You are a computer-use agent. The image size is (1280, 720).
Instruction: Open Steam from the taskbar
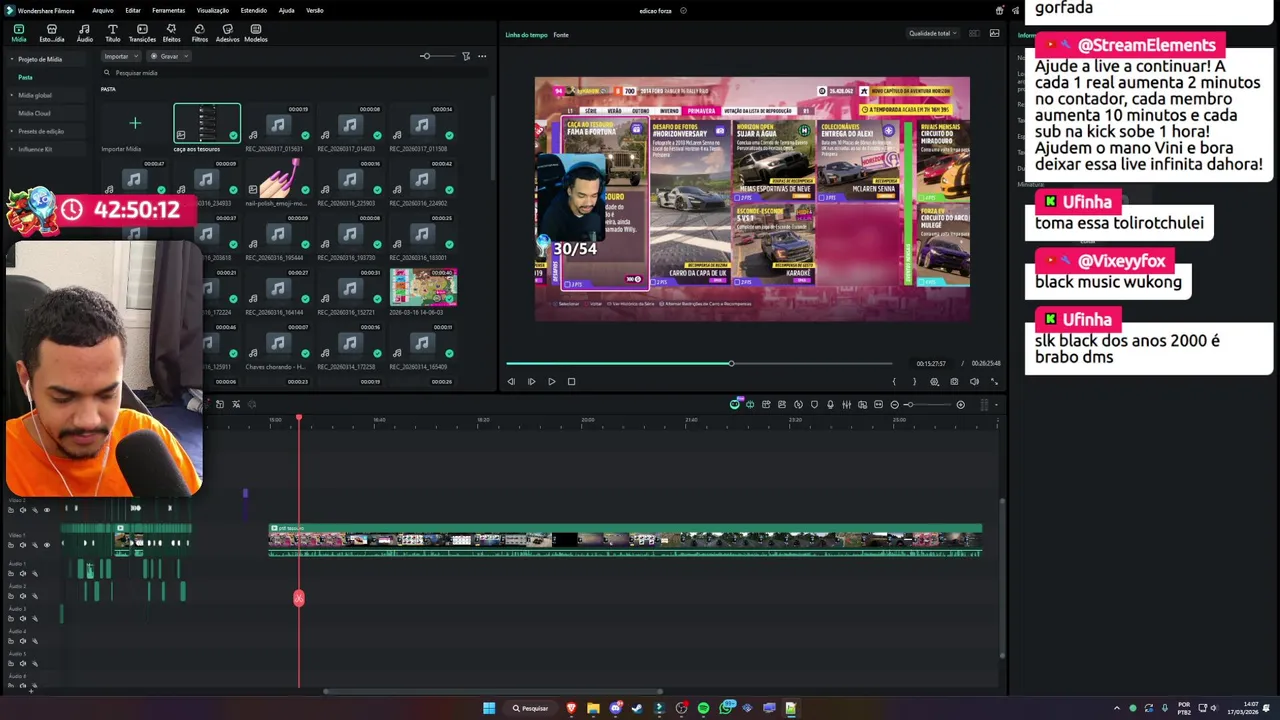pos(637,708)
